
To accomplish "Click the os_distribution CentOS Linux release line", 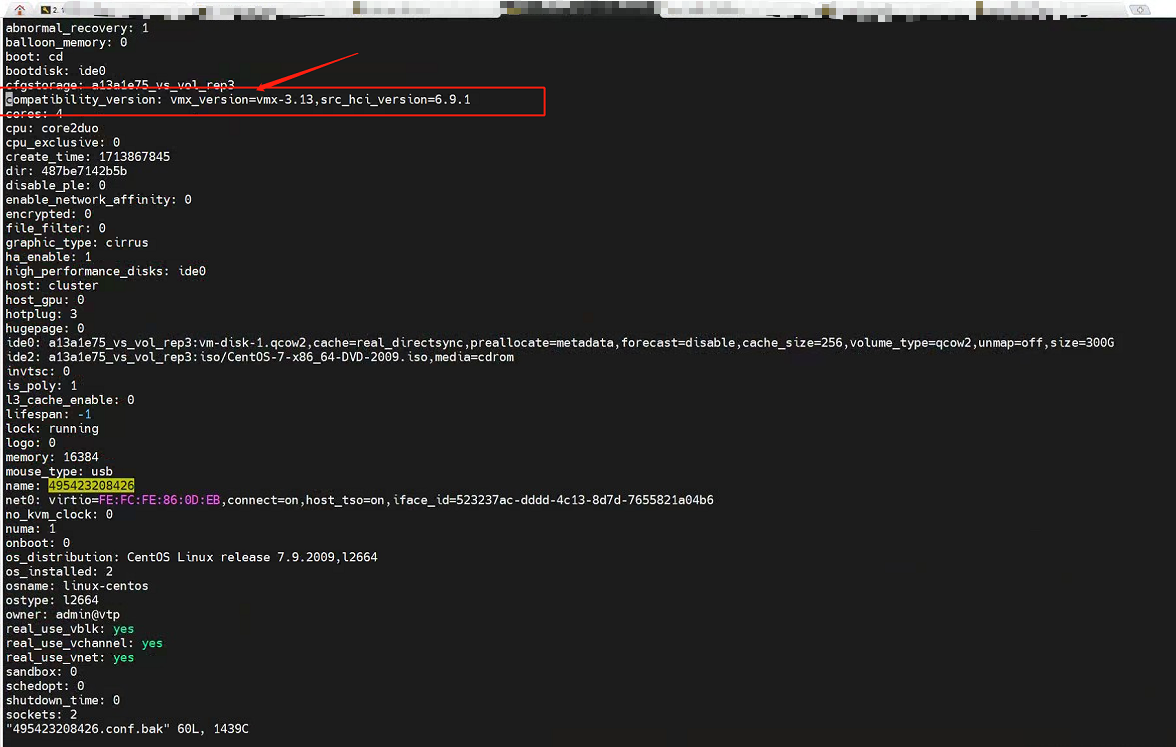I will (x=191, y=556).
